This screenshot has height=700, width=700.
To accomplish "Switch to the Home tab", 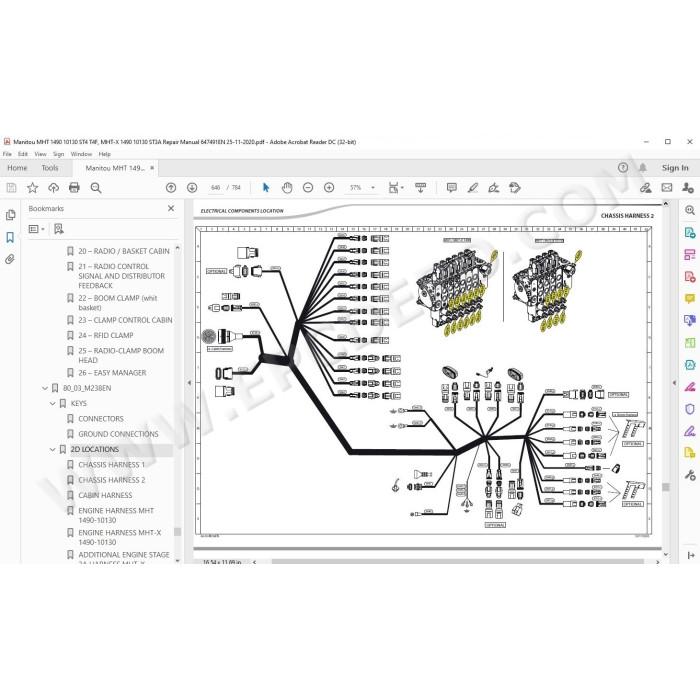I will coord(17,168).
